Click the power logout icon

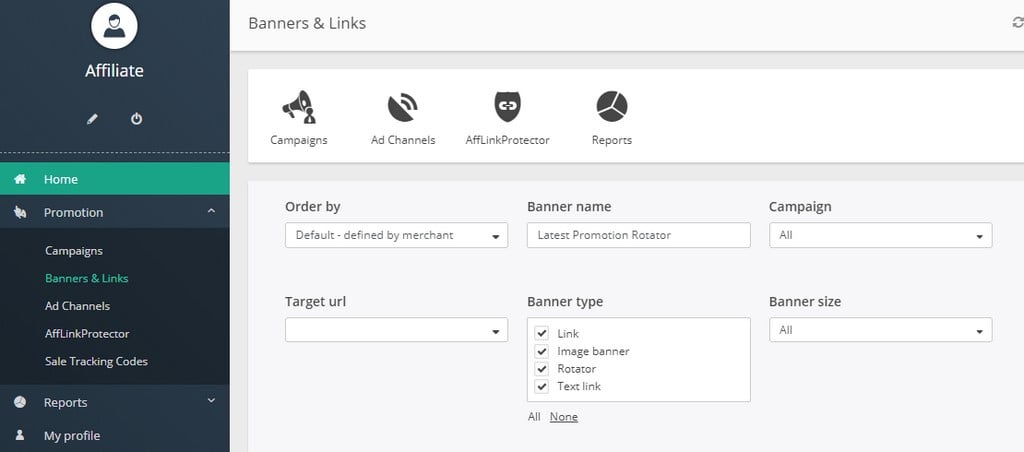[137, 119]
